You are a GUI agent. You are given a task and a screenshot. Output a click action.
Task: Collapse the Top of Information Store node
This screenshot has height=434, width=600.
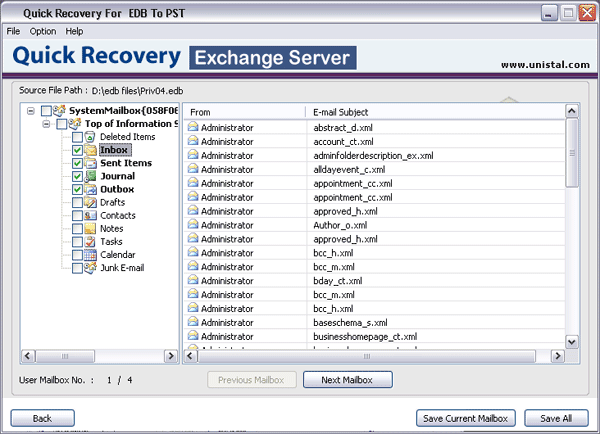click(46, 124)
